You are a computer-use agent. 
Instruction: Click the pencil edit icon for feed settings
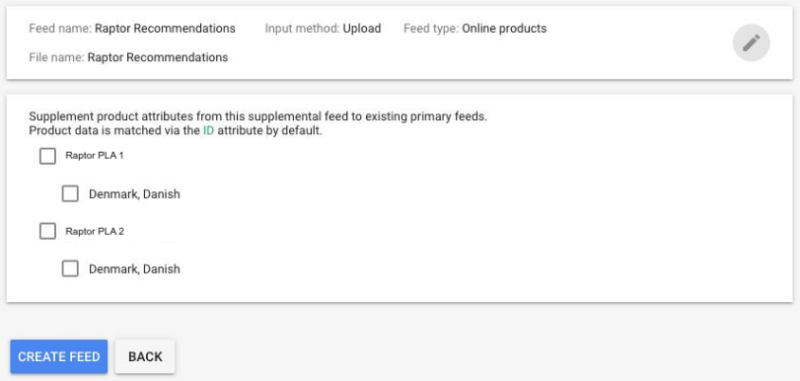pos(751,43)
